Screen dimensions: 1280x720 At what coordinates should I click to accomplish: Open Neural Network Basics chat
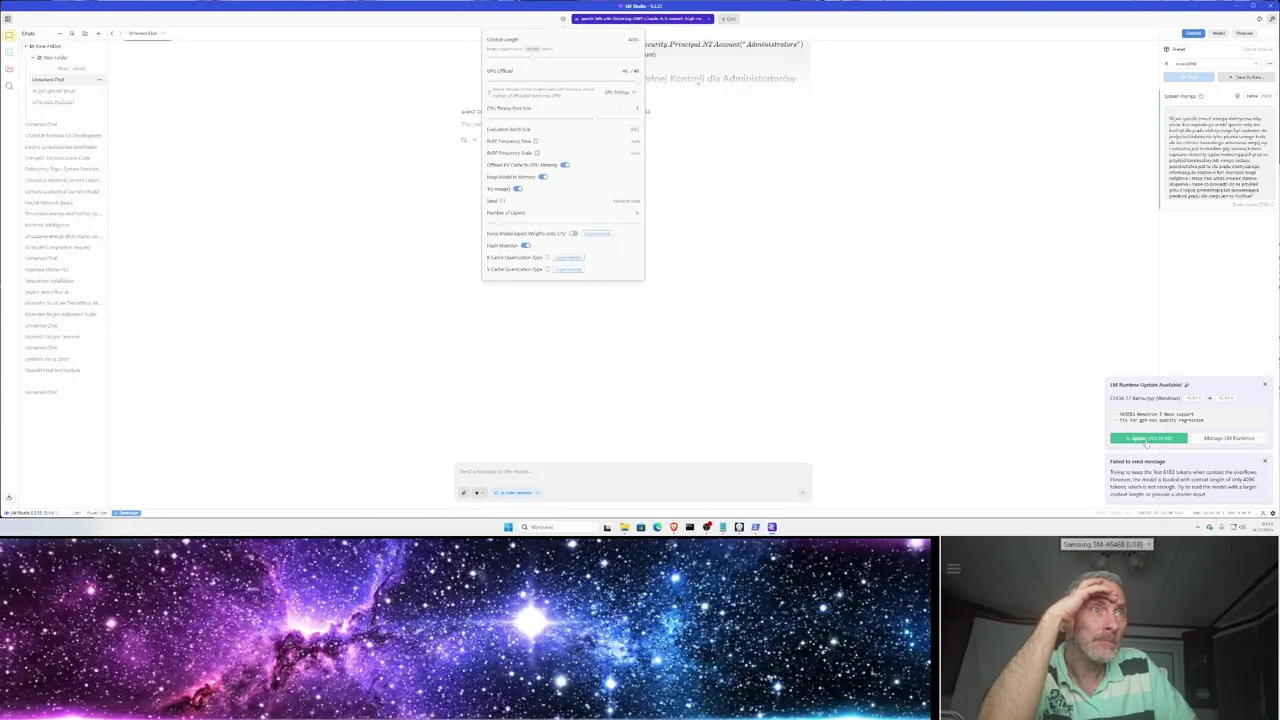(49, 202)
